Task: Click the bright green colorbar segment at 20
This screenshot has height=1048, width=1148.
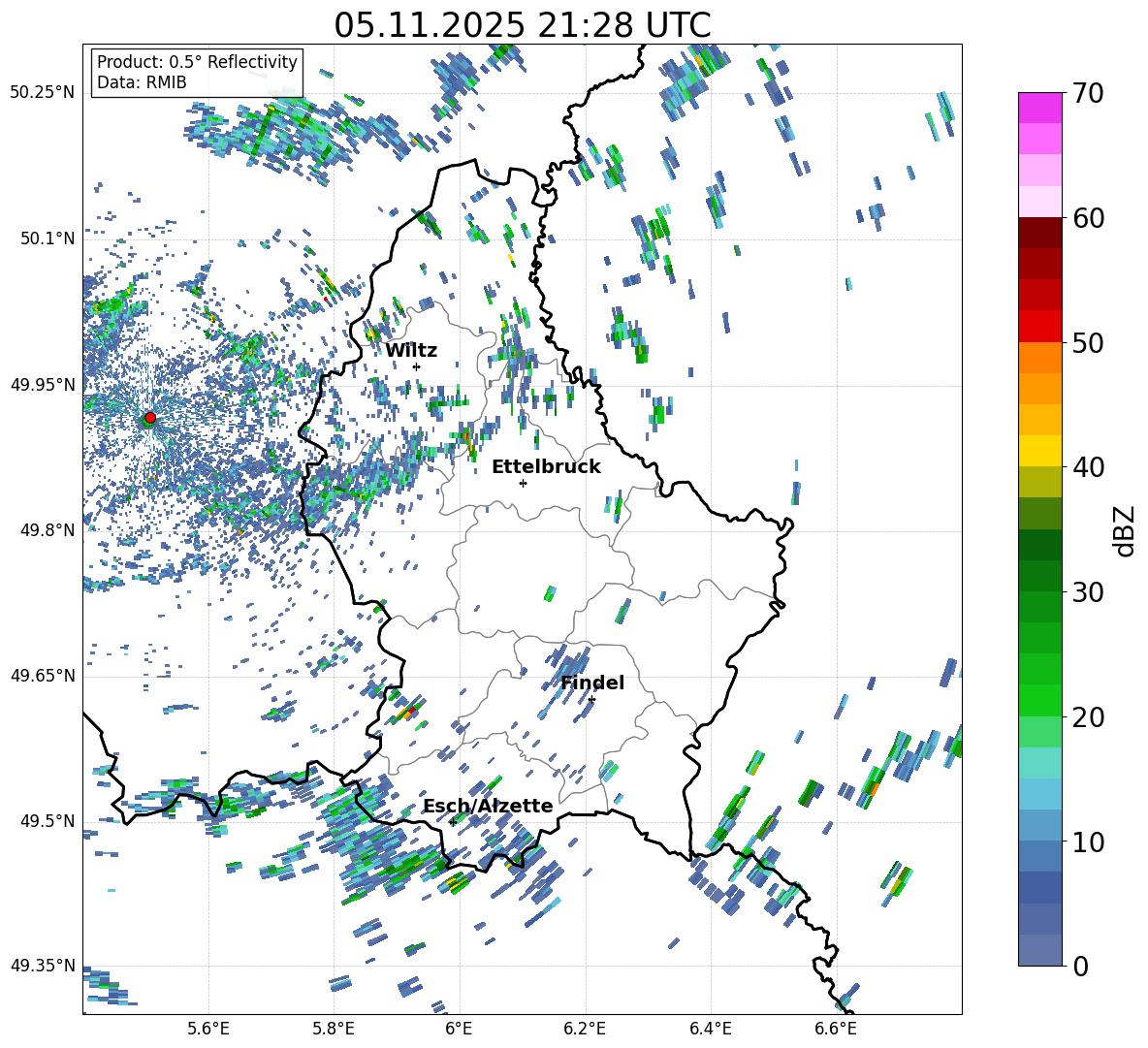Action: [x=1039, y=700]
